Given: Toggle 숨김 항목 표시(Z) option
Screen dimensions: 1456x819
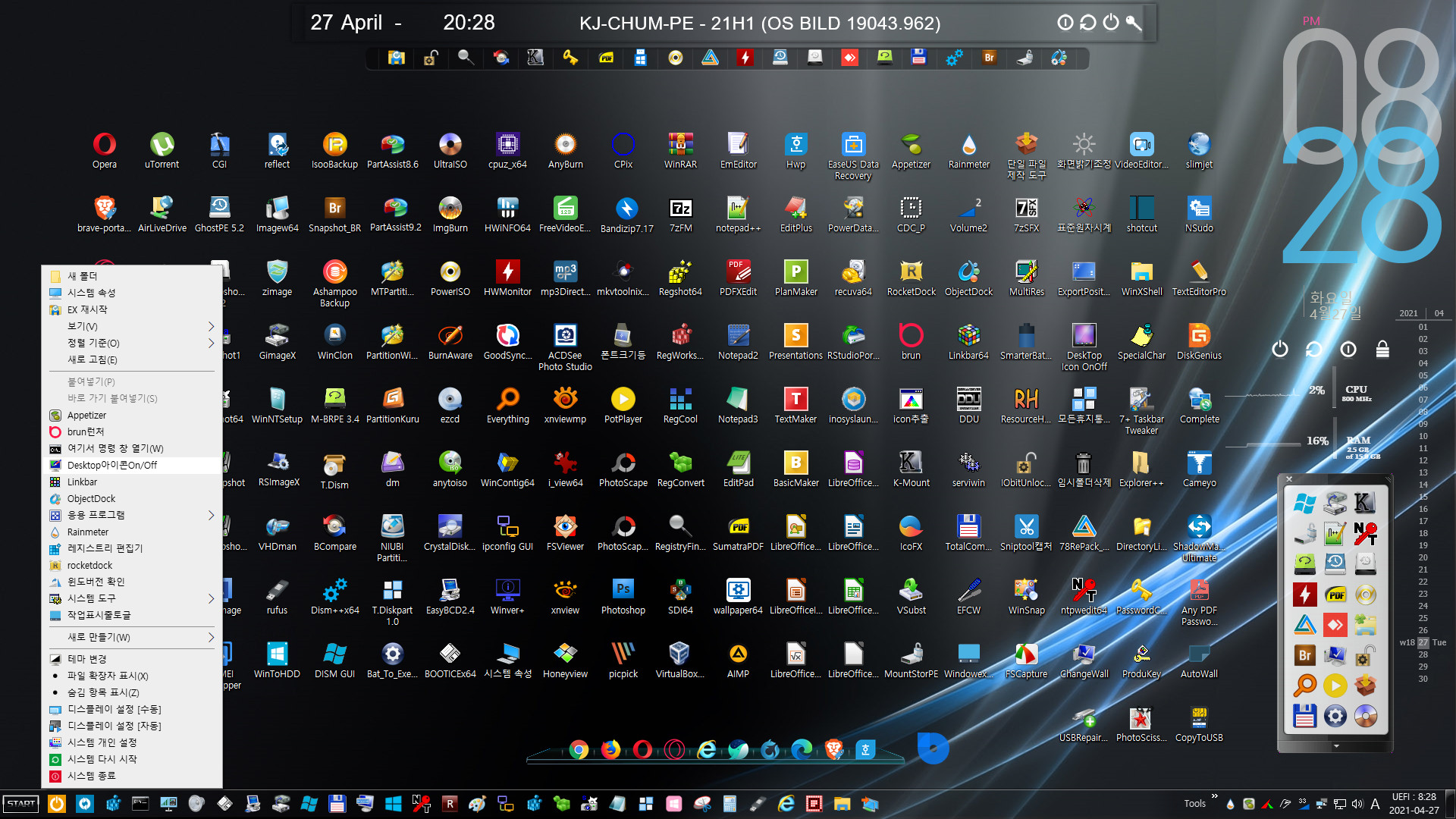Looking at the screenshot, I should (x=132, y=692).
